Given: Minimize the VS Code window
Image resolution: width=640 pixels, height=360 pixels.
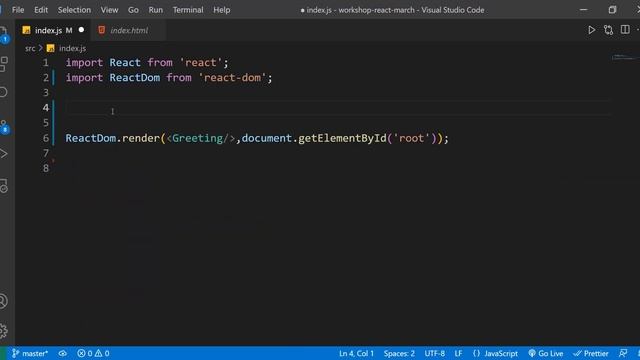Looking at the screenshot, I should [x=584, y=10].
